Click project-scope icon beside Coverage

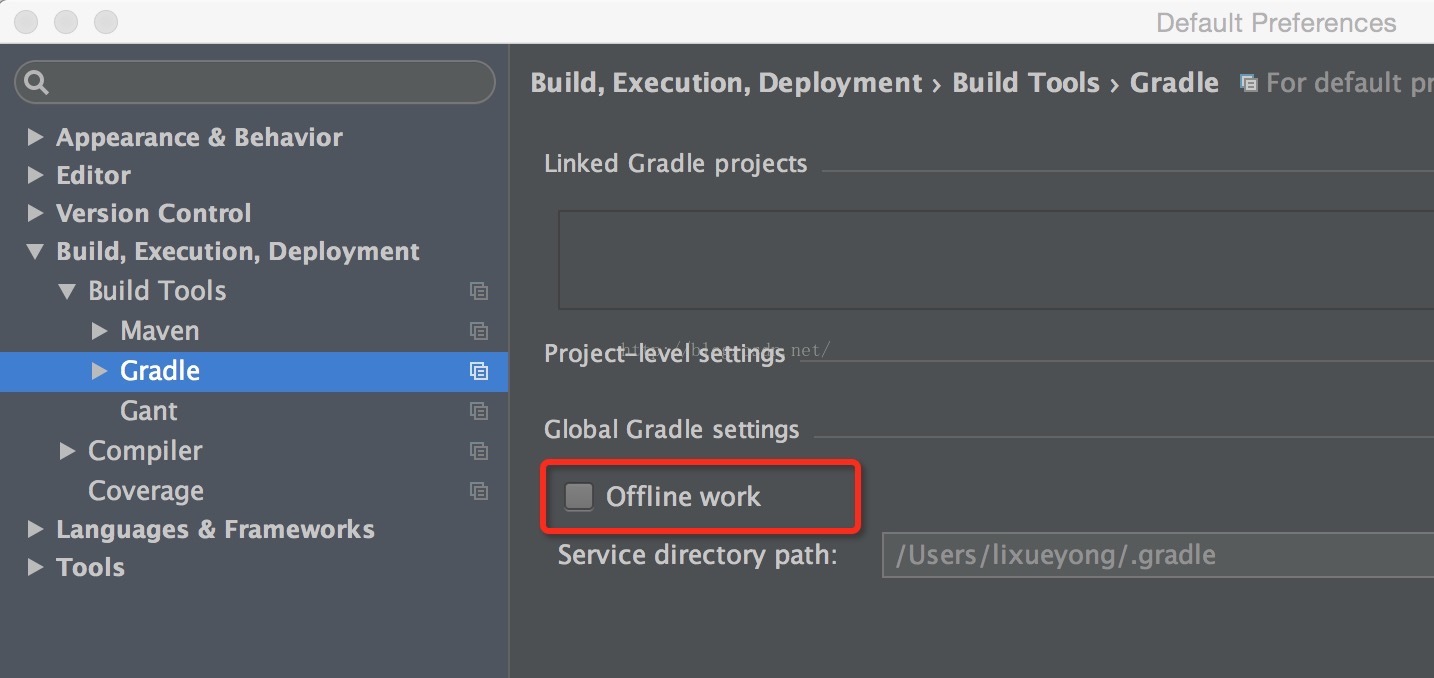coord(479,491)
